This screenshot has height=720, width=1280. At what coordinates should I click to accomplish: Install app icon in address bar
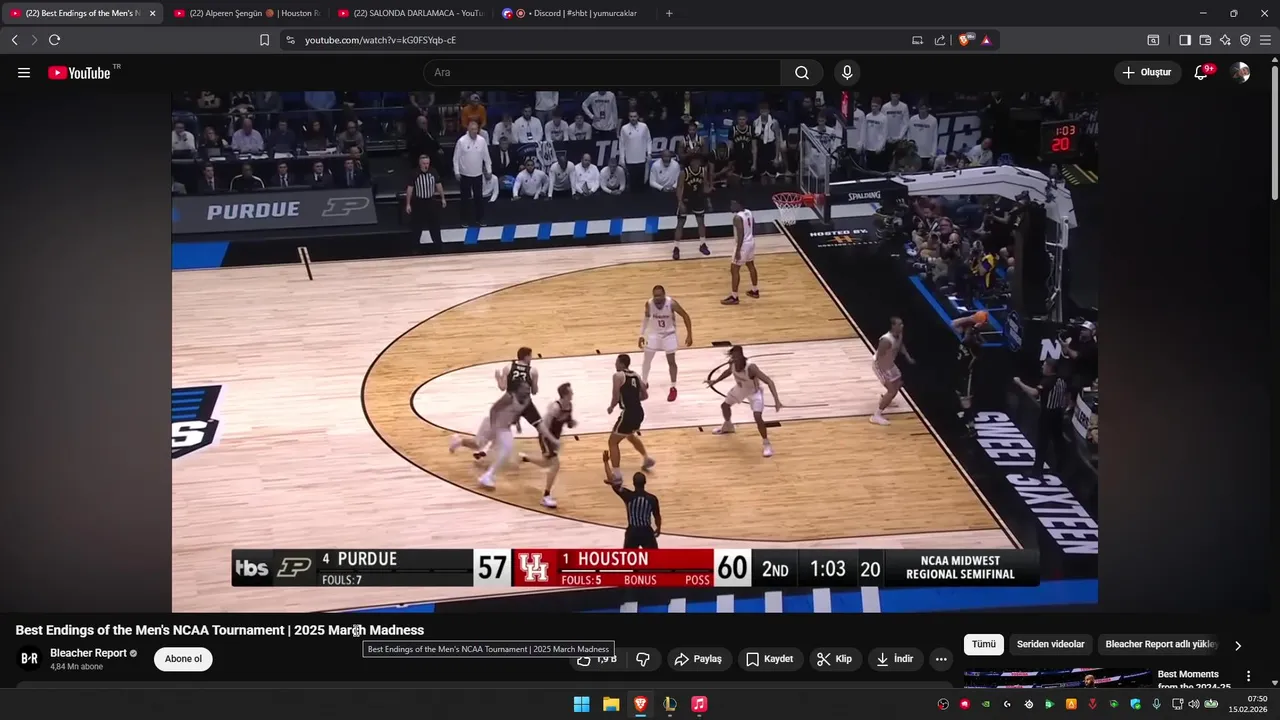(x=917, y=40)
